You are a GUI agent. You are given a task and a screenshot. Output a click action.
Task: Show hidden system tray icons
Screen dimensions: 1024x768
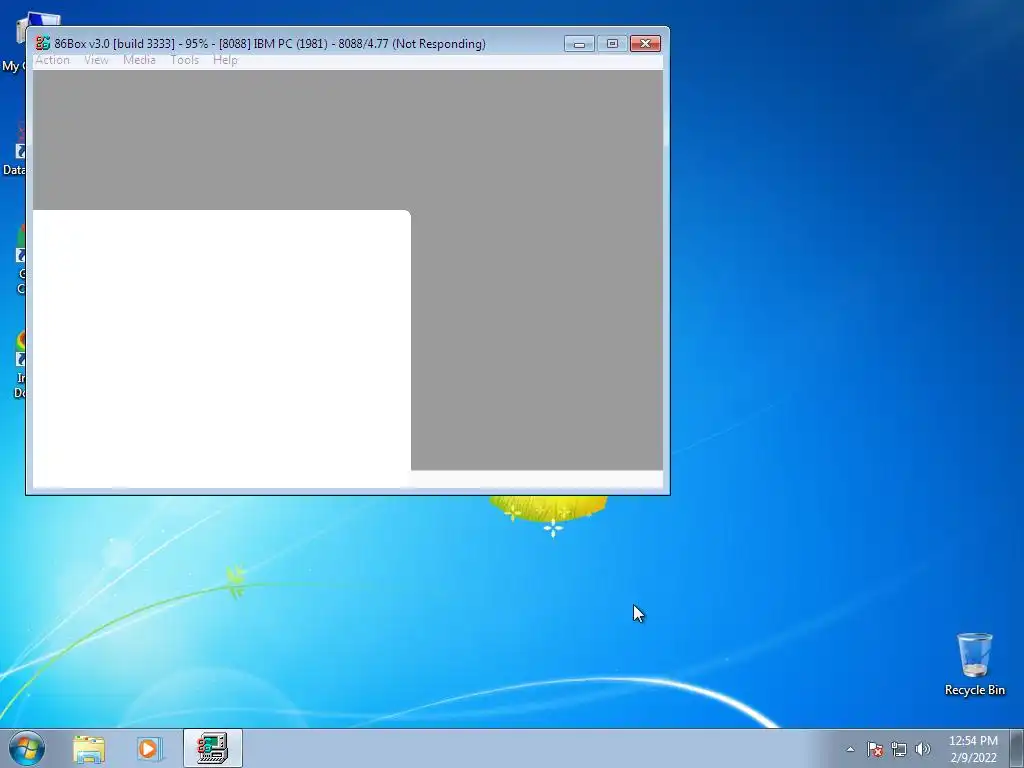pyautogui.click(x=850, y=749)
